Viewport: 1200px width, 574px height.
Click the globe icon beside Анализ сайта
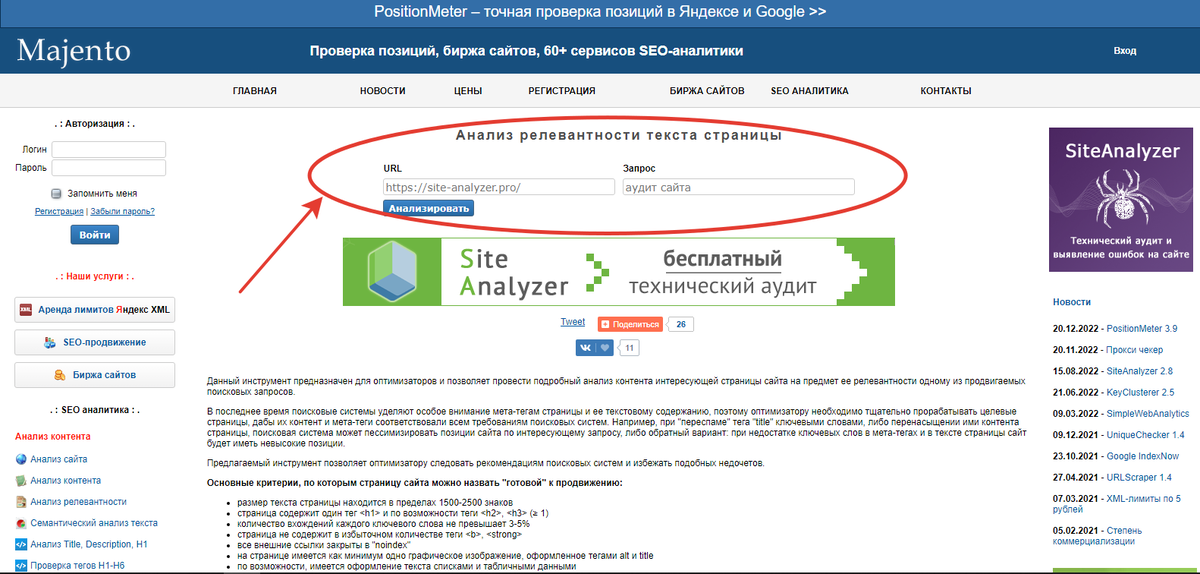(21, 459)
